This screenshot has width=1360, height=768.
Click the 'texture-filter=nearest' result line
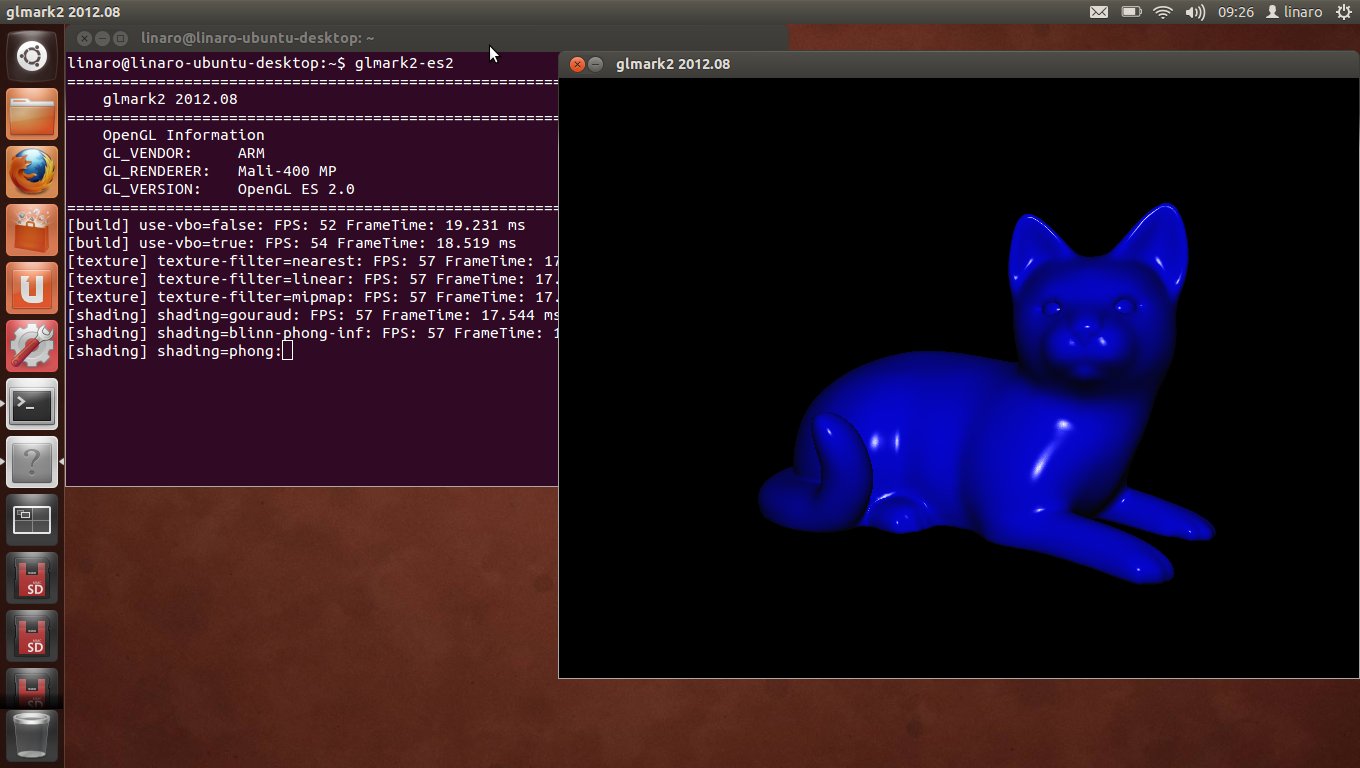coord(312,261)
